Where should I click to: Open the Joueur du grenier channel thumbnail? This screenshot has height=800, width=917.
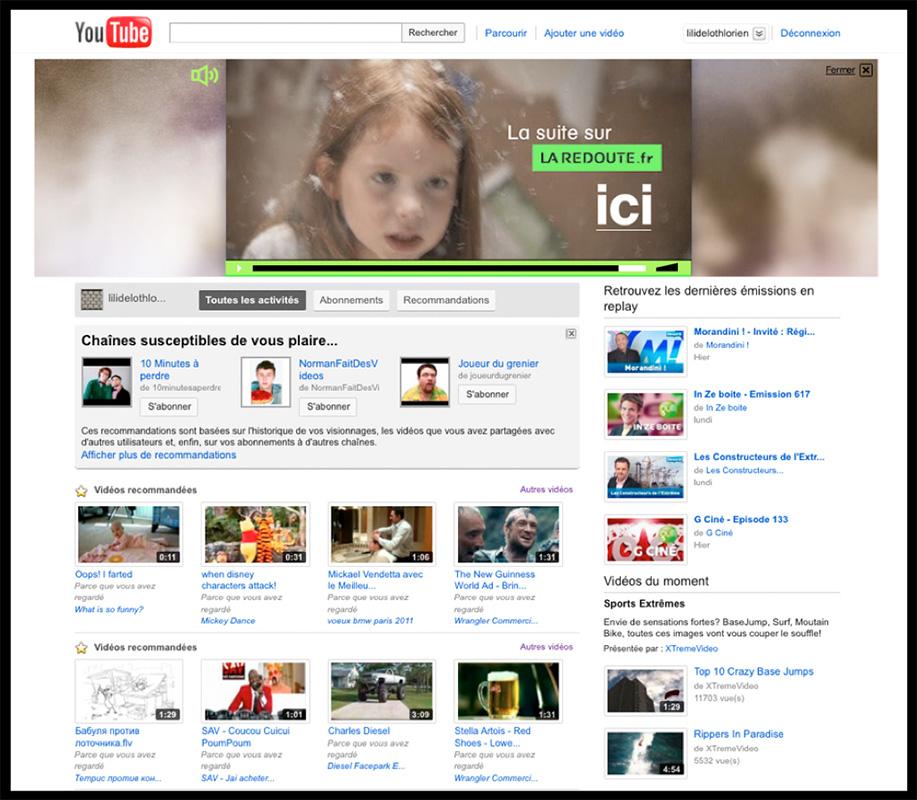(x=425, y=382)
